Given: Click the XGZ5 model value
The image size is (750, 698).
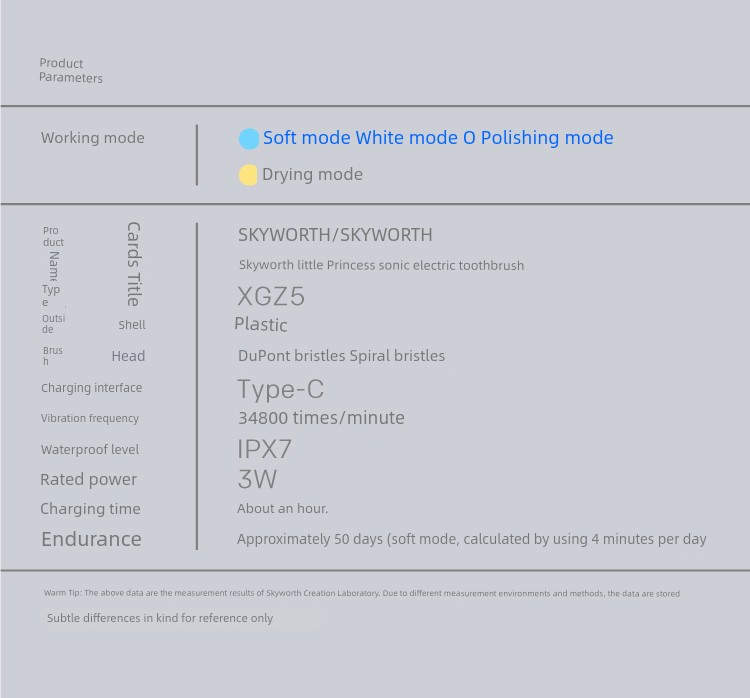Looking at the screenshot, I should [x=271, y=296].
